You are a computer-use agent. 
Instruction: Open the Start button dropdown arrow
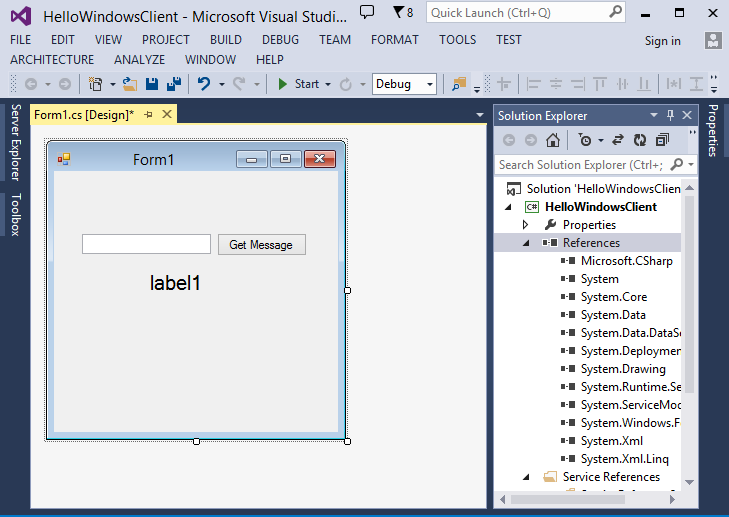pyautogui.click(x=328, y=85)
